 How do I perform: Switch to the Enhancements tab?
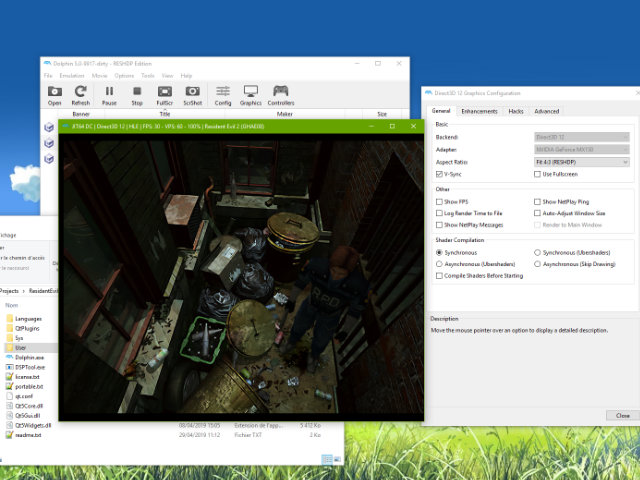pyautogui.click(x=479, y=111)
